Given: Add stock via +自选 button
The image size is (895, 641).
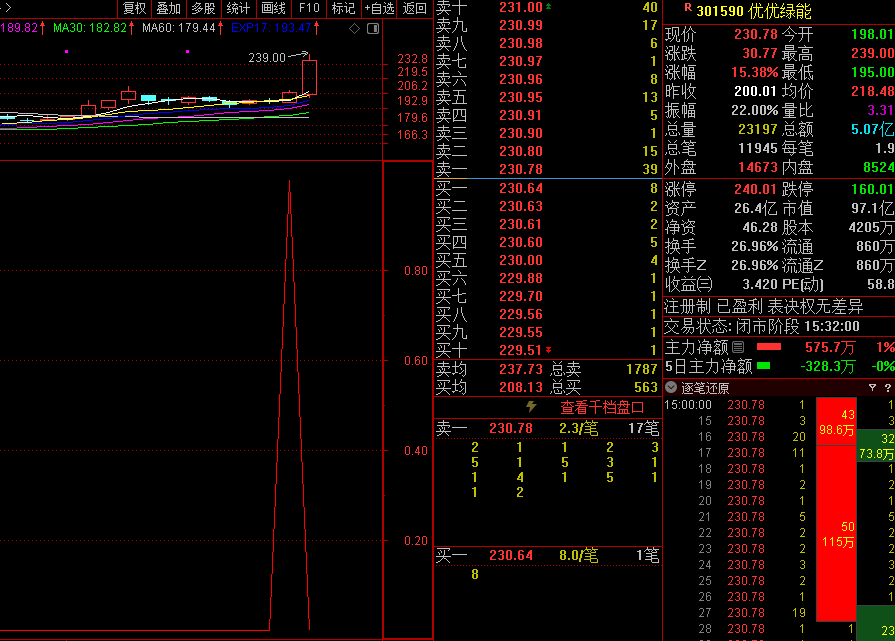Looking at the screenshot, I should (379, 8).
